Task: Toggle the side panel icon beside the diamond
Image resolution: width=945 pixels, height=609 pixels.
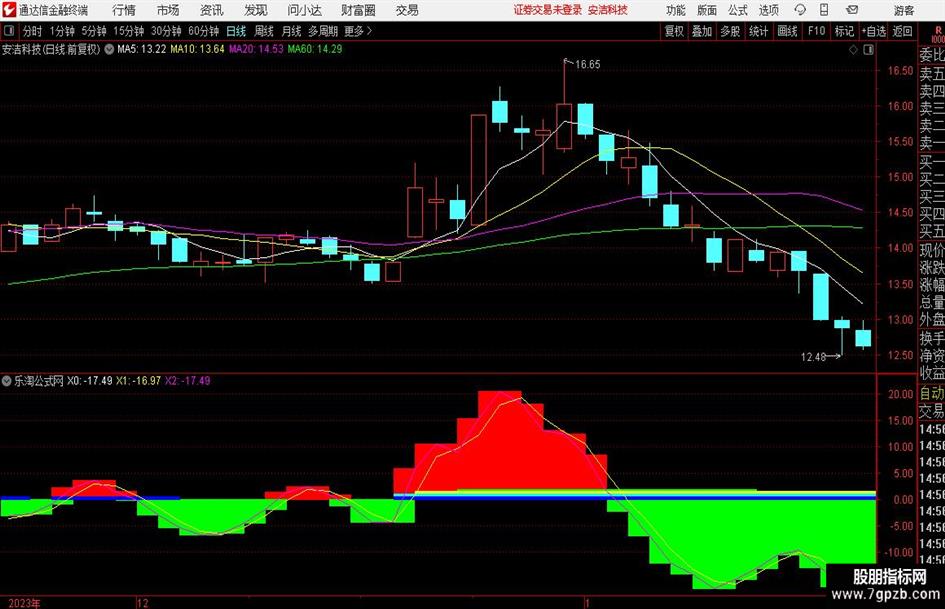Action: (x=868, y=50)
